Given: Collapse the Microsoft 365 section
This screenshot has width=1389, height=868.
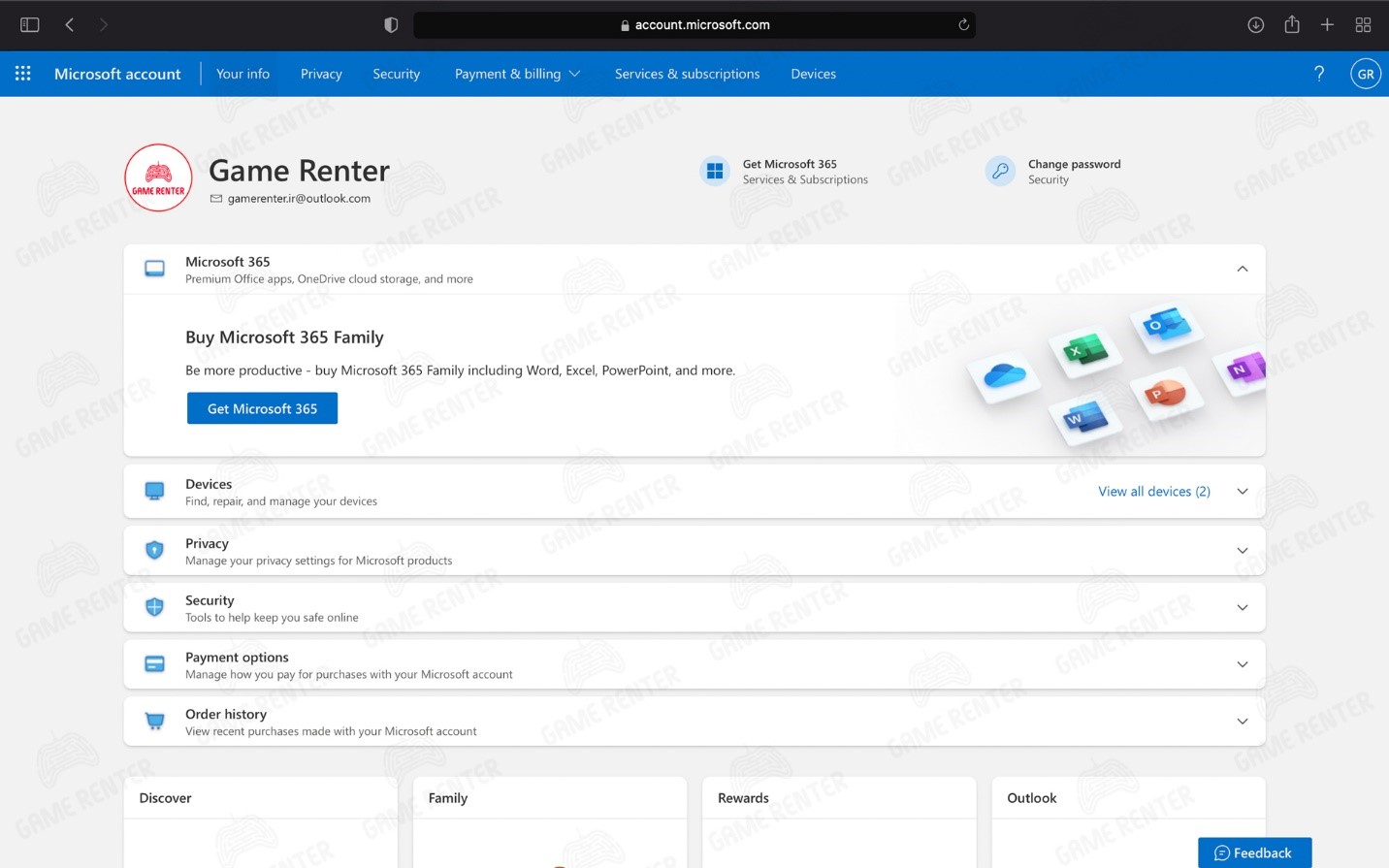Looking at the screenshot, I should click(x=1243, y=269).
